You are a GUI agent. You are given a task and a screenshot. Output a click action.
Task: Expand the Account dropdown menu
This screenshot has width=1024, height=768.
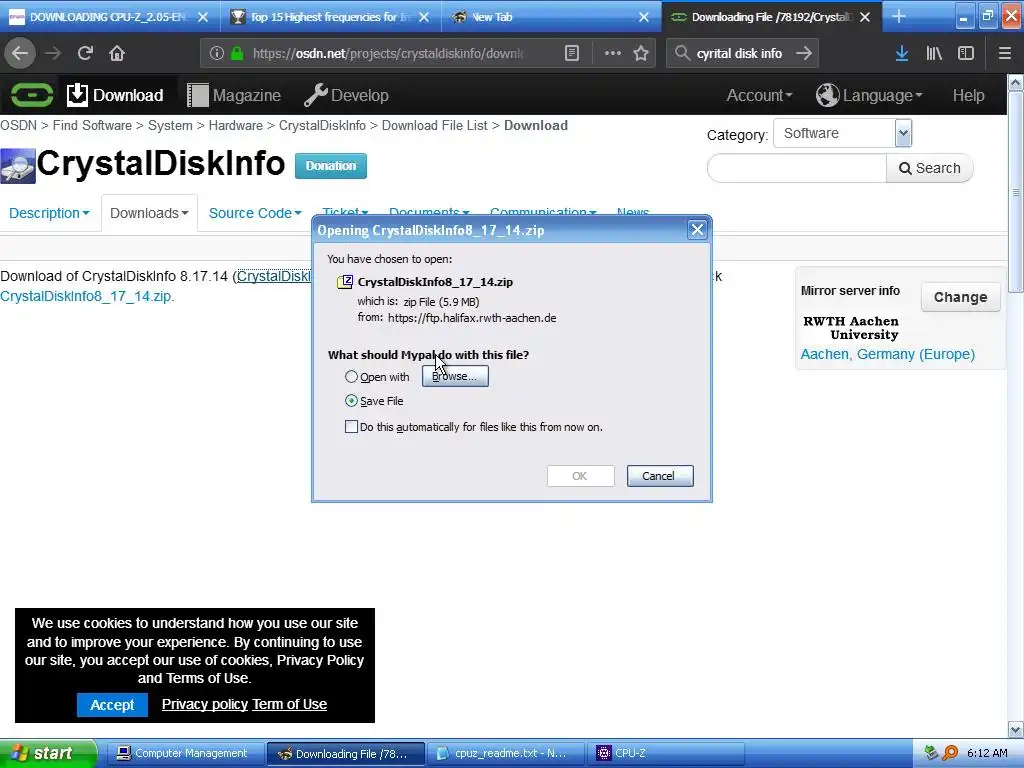point(759,95)
